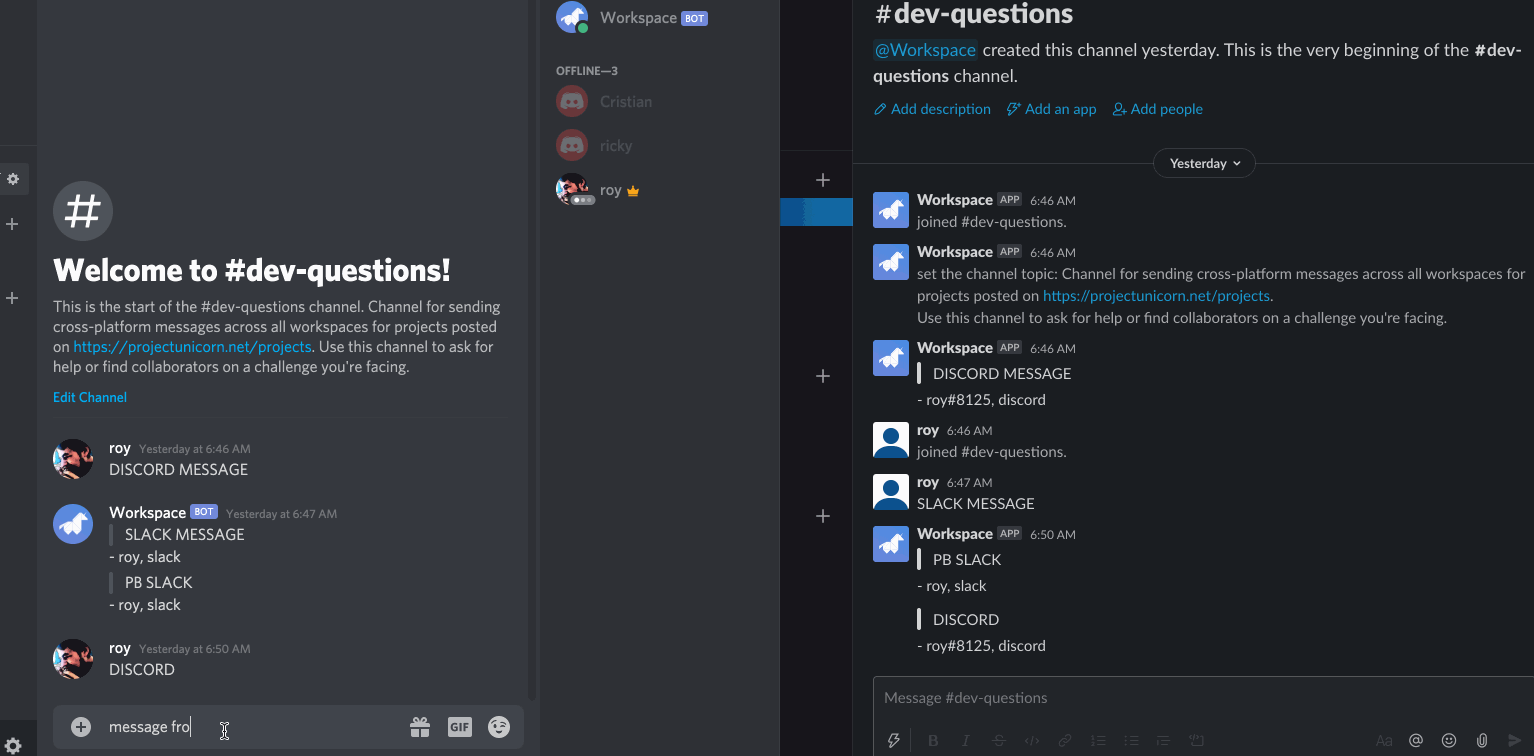Click Workspace bot avatar in Discord chat
The image size is (1534, 756).
(73, 524)
